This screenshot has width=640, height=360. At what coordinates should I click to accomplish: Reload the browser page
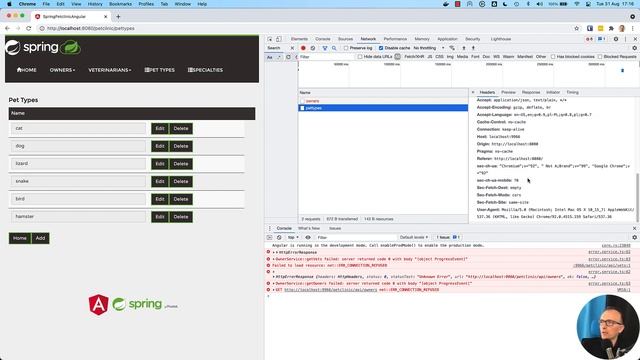[29, 29]
